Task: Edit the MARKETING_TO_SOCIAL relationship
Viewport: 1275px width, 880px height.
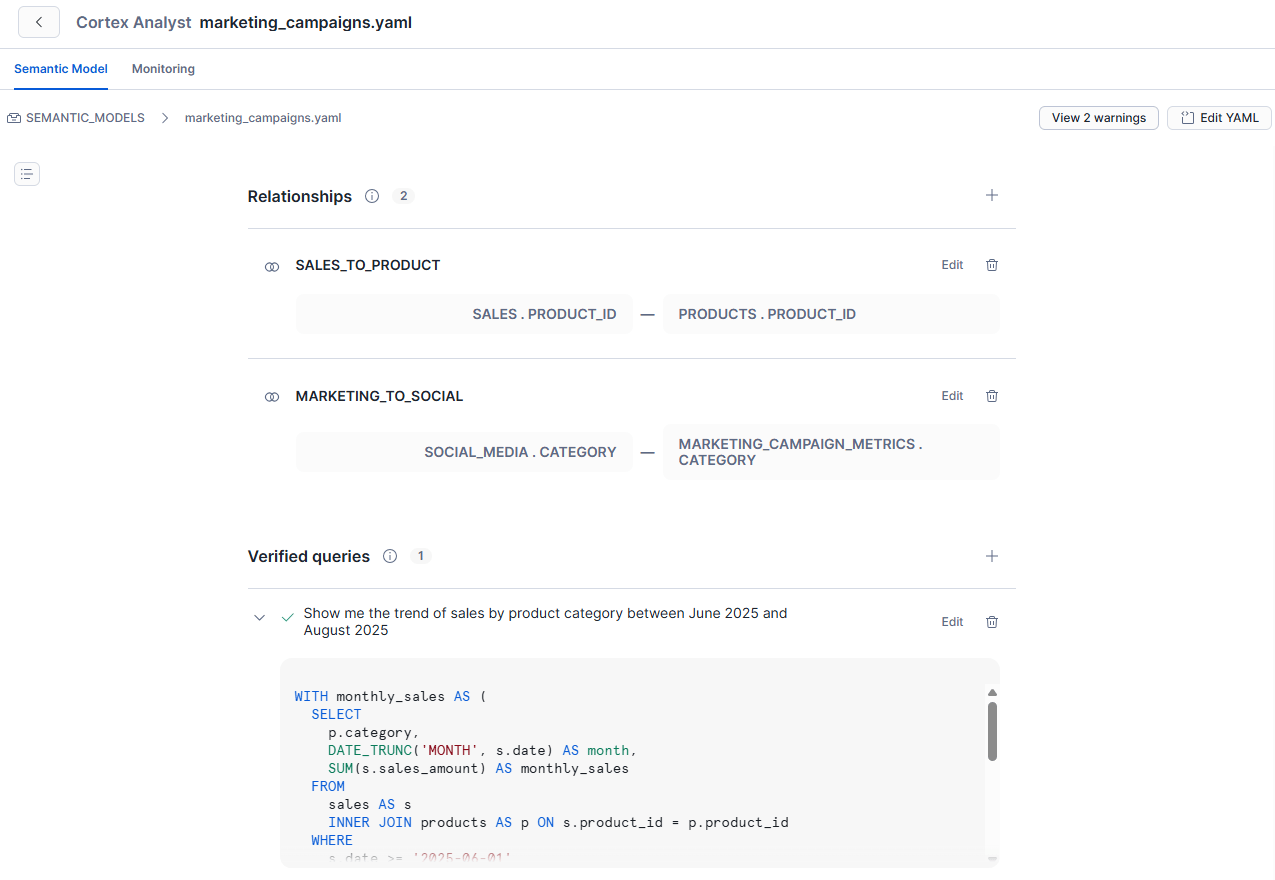Action: [x=952, y=396]
